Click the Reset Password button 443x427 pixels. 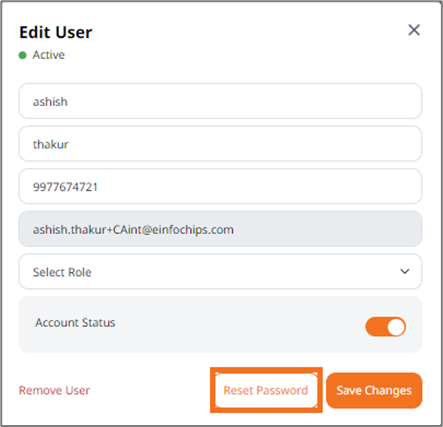click(266, 390)
